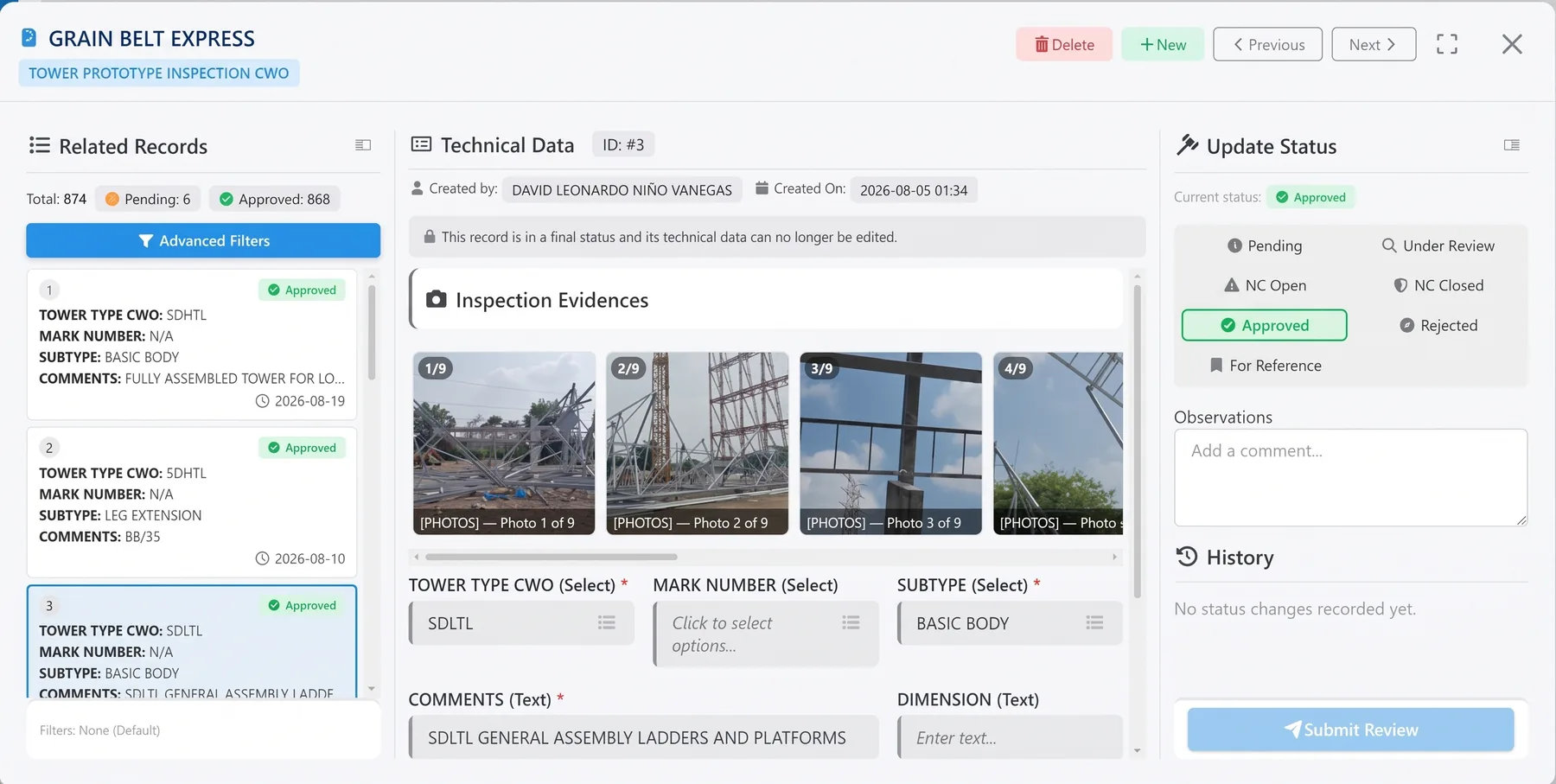Click the DIMENSION text field
The height and width of the screenshot is (784, 1556).
pyautogui.click(x=1010, y=737)
